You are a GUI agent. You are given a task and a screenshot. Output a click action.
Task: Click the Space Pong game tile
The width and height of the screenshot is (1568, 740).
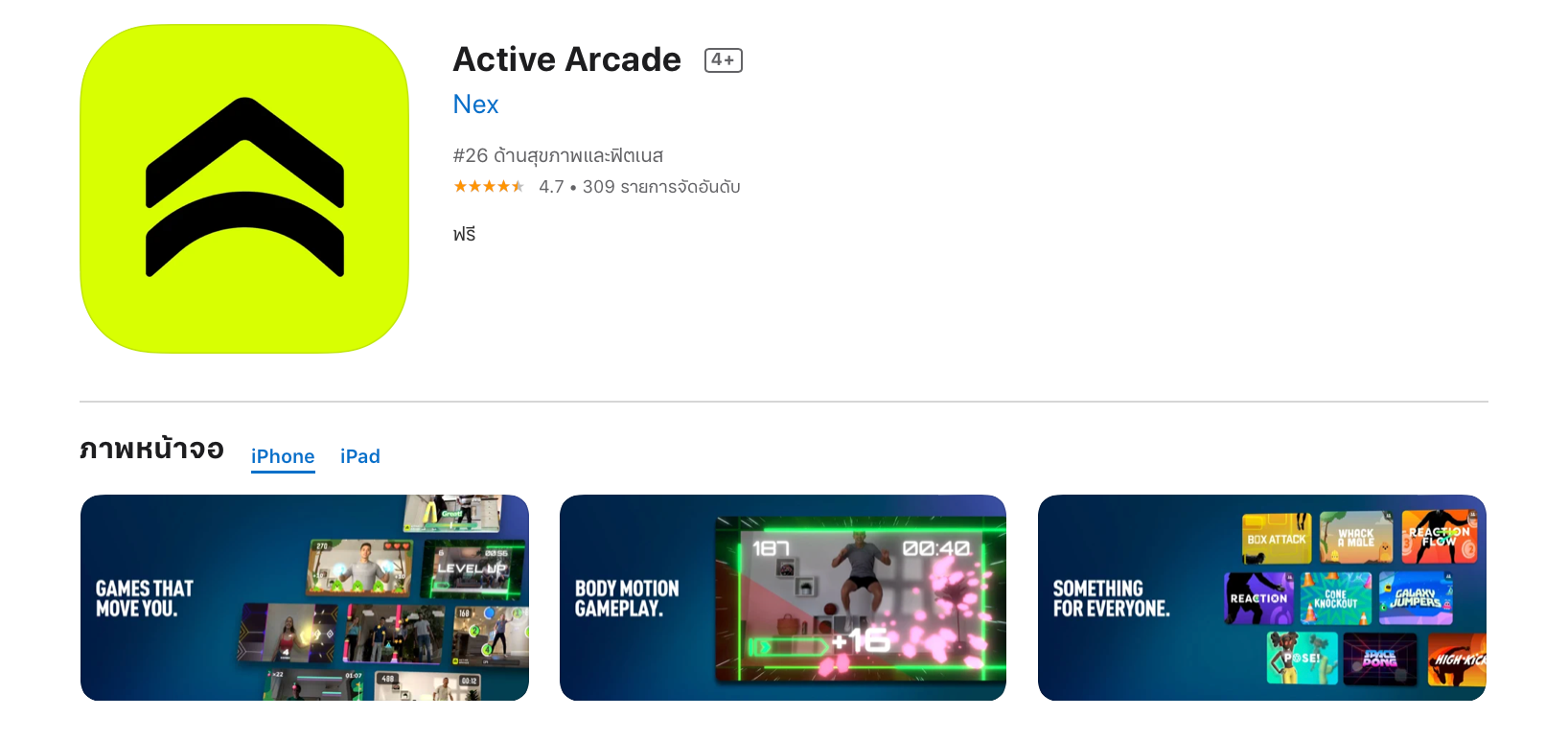point(1379,659)
